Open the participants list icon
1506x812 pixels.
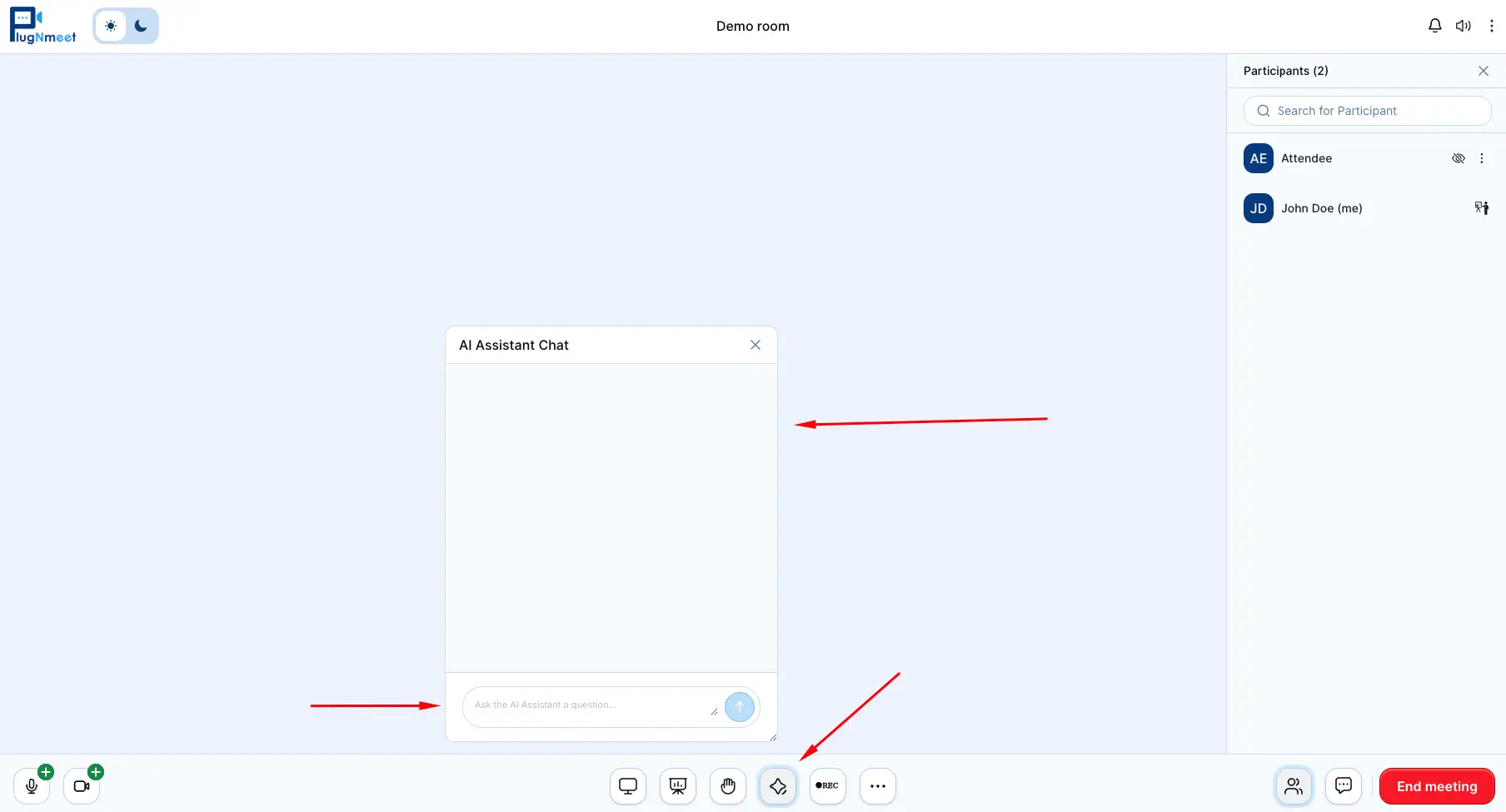pos(1294,785)
